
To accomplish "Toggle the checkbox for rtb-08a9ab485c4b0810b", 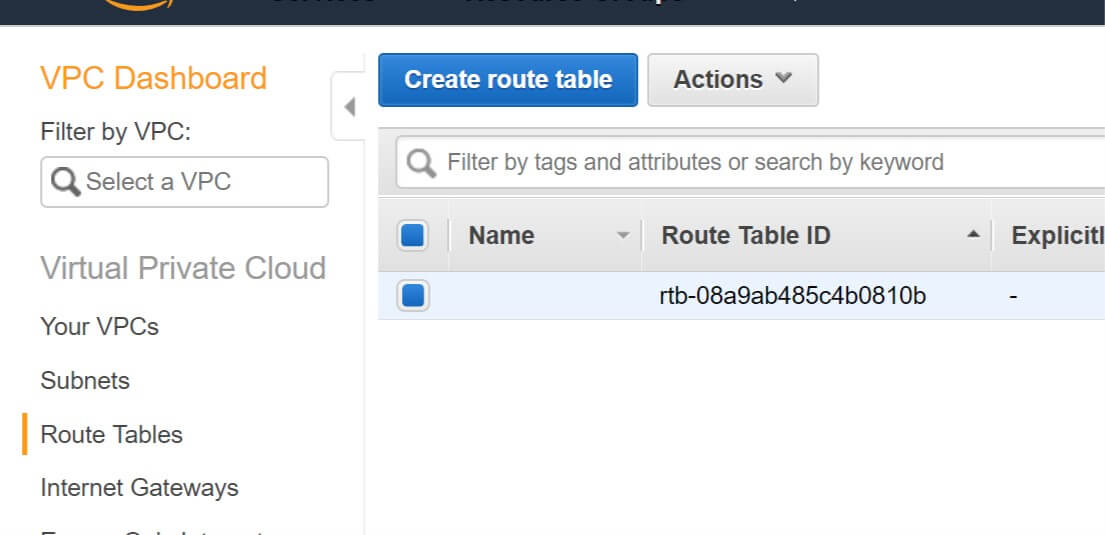I will tap(412, 295).
